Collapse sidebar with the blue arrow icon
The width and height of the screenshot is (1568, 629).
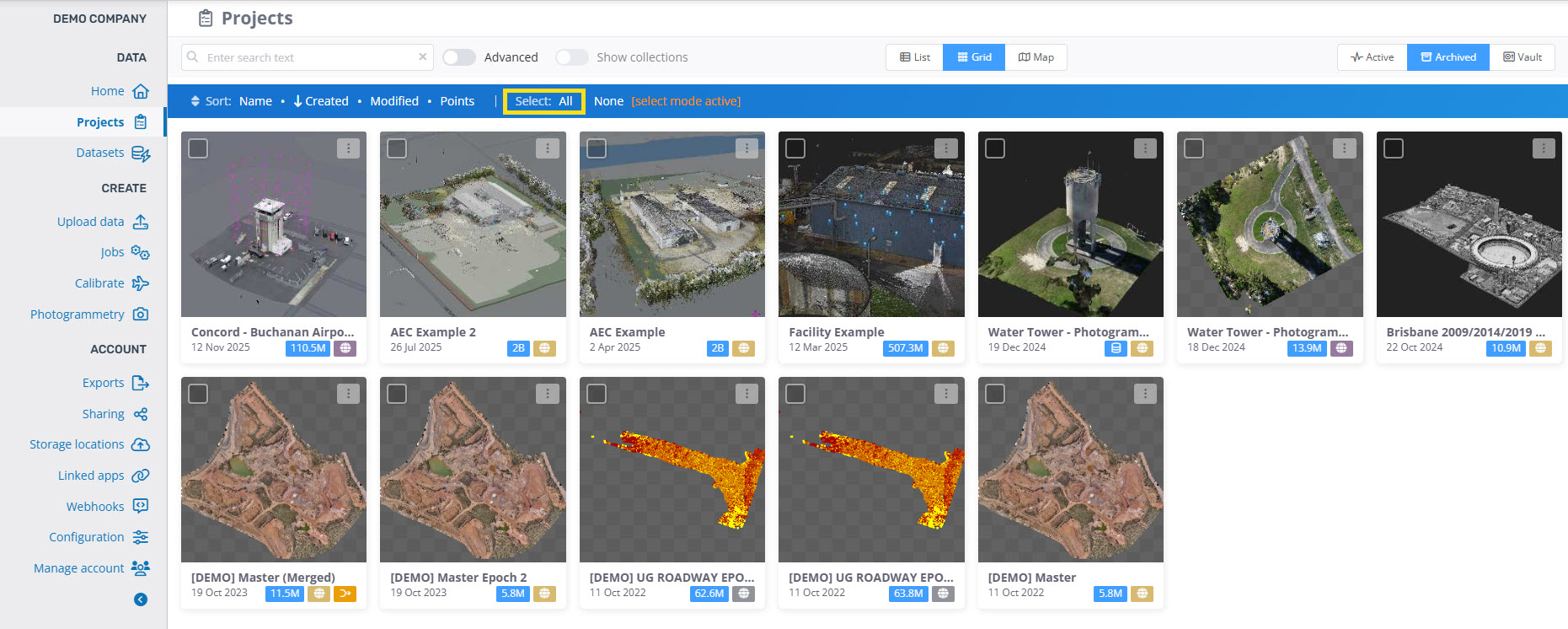[141, 599]
